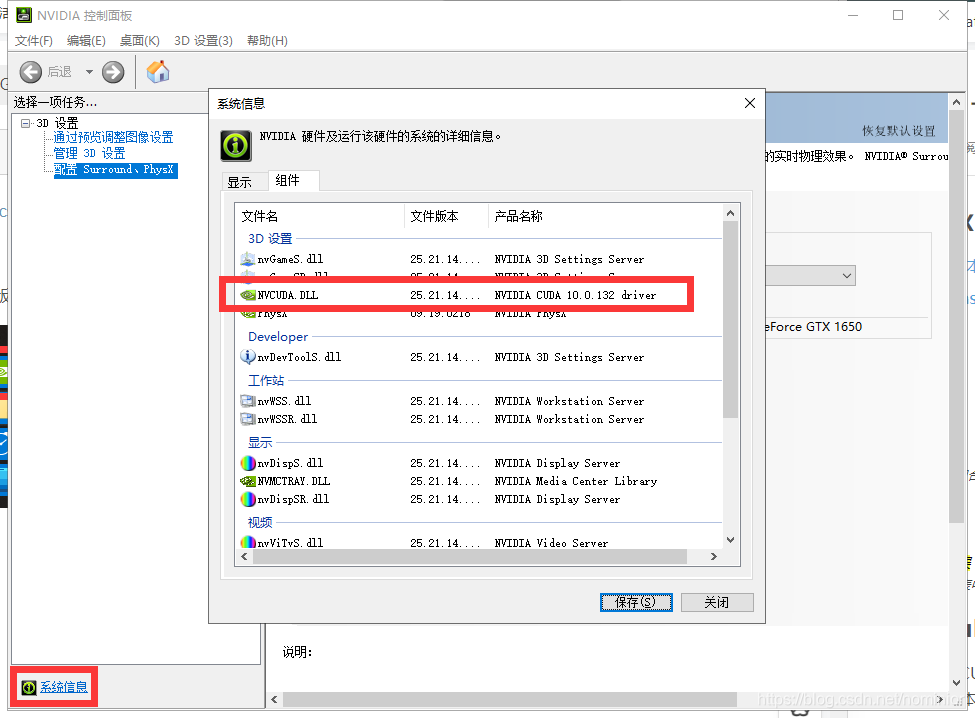The height and width of the screenshot is (718, 975).
Task: Select the nvGameS.dll file icon
Action: [247, 259]
